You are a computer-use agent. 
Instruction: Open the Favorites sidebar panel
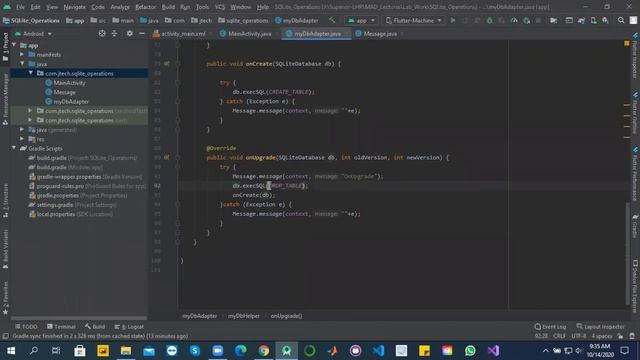[x=5, y=298]
